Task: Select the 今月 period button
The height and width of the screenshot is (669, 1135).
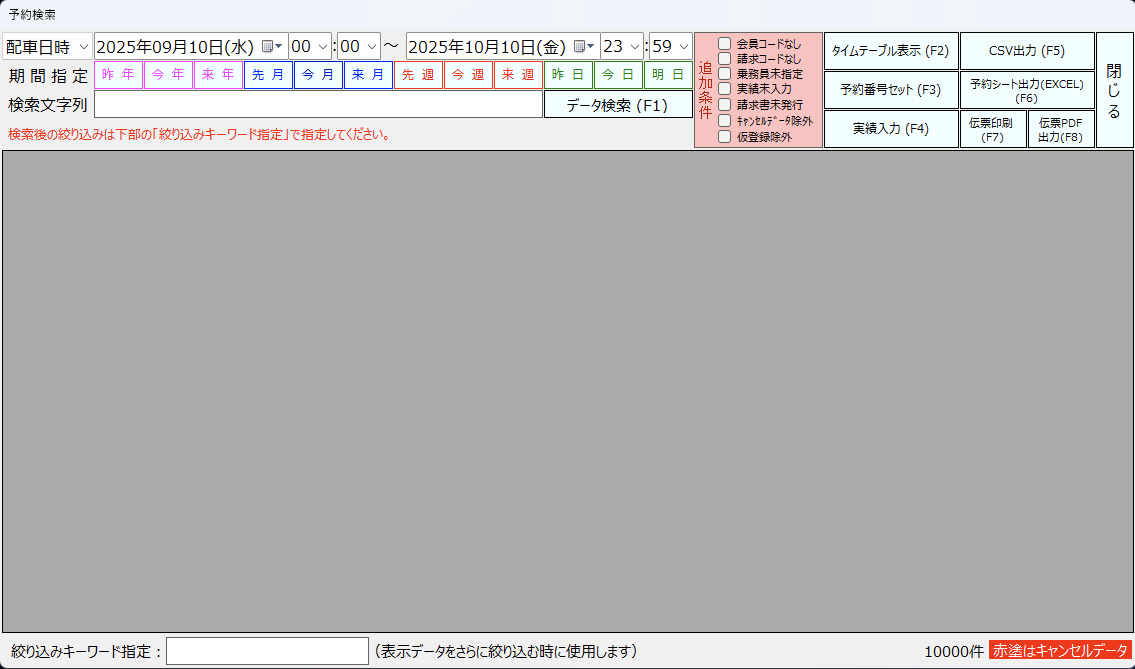Action: tap(318, 74)
